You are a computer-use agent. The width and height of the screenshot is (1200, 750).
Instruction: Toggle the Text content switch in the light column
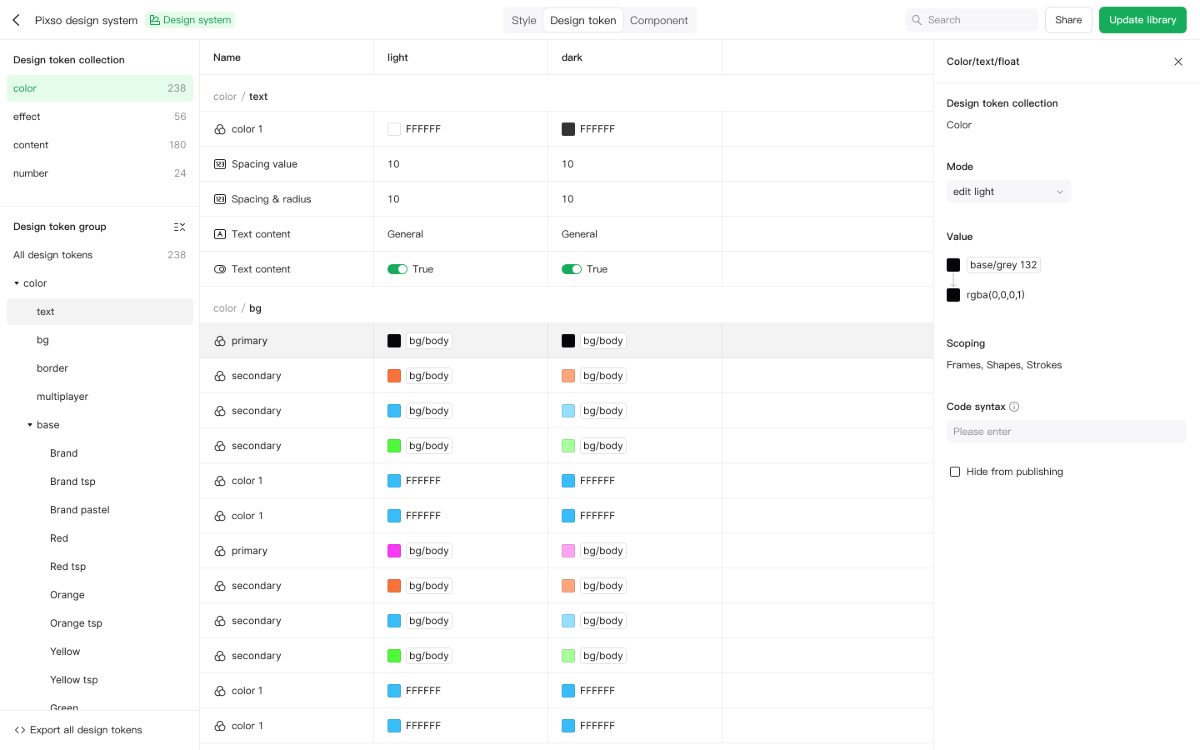397,269
